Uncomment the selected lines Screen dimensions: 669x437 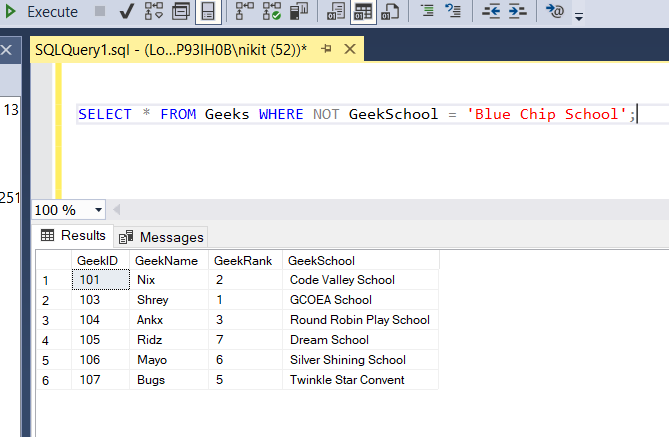pos(453,11)
